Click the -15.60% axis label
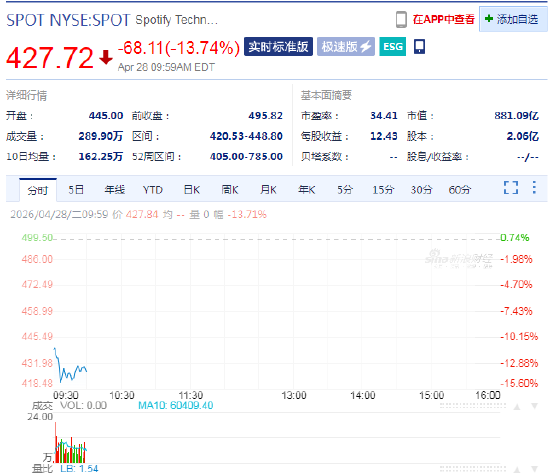550x474 pixels. pos(519,383)
